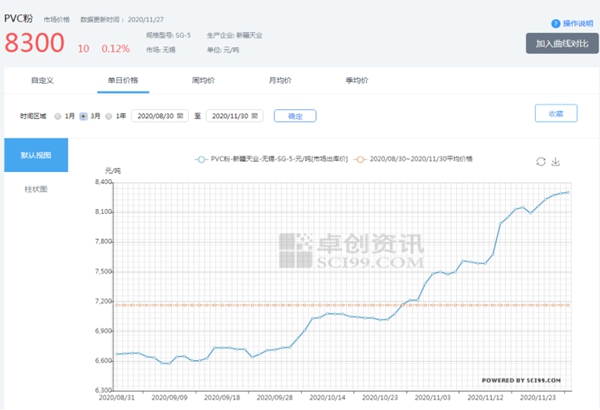Viewport: 600px width, 410px height.
Task: Click the 加入曲线对比 button
Action: (x=562, y=43)
